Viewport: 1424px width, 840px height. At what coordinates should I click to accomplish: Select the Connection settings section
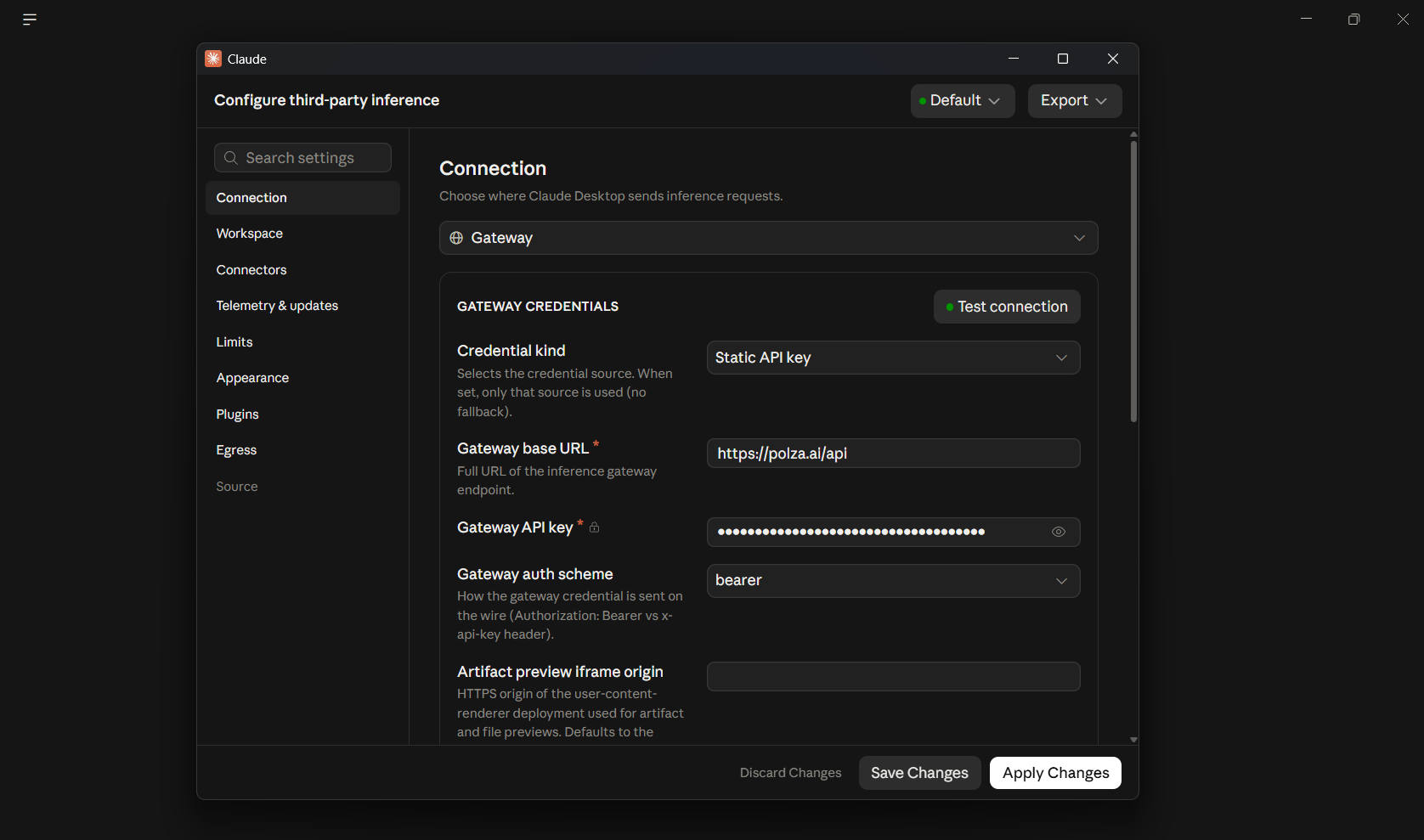302,198
